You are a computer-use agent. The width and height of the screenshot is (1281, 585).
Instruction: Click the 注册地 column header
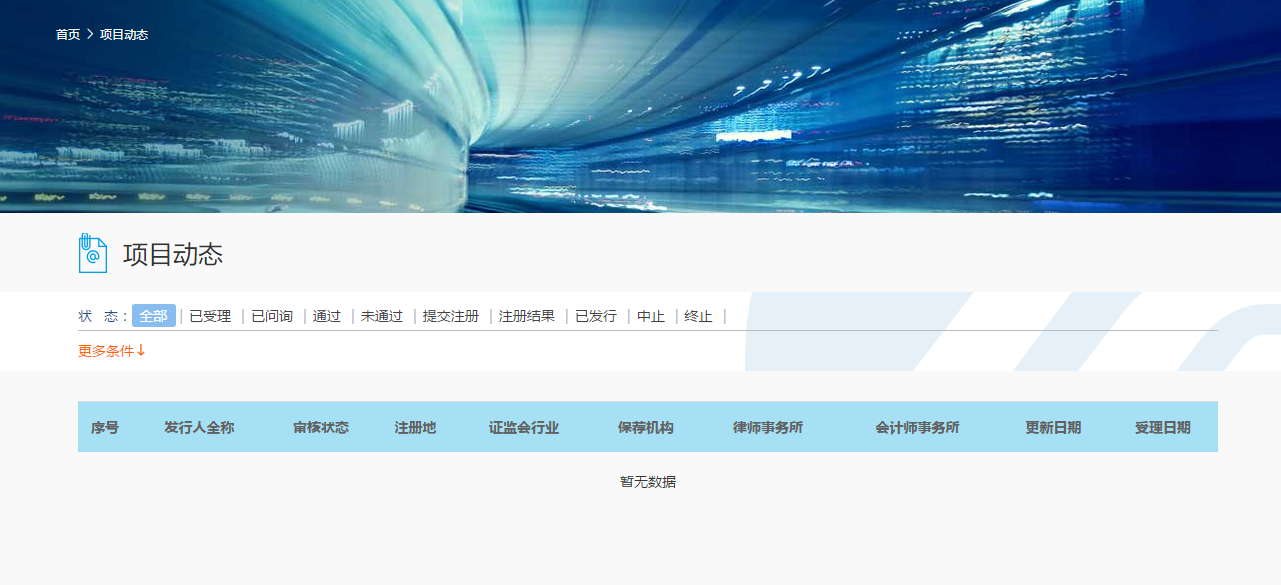pos(415,427)
